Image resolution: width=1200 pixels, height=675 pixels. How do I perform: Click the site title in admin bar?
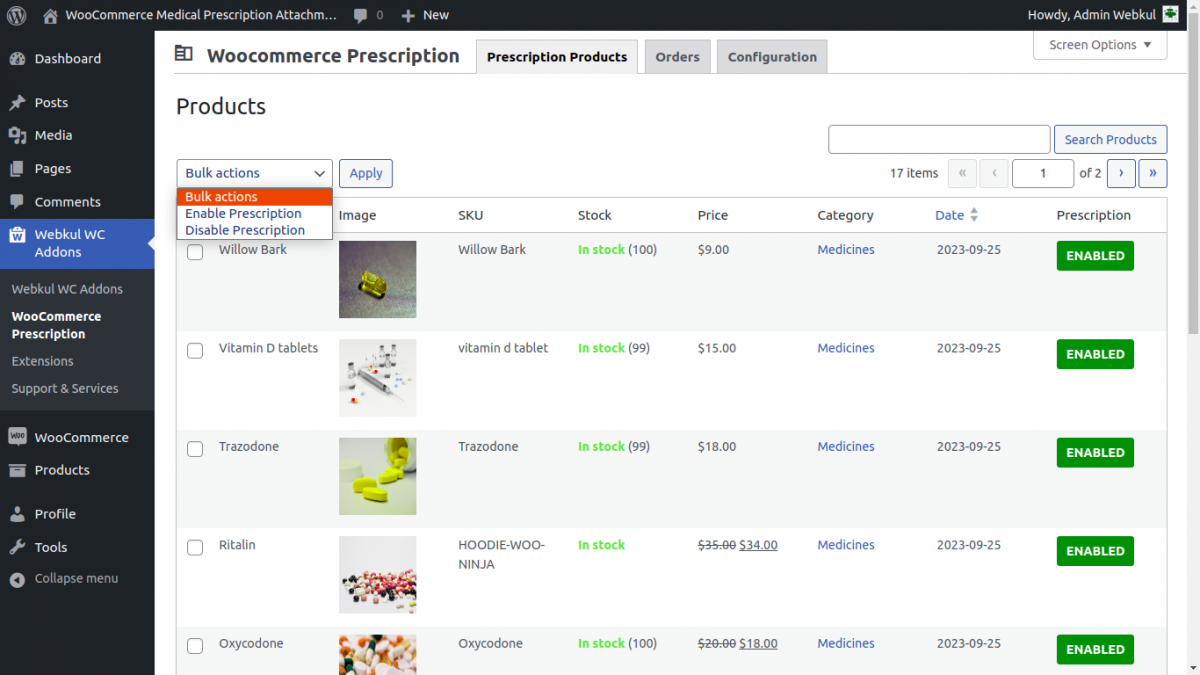point(201,15)
